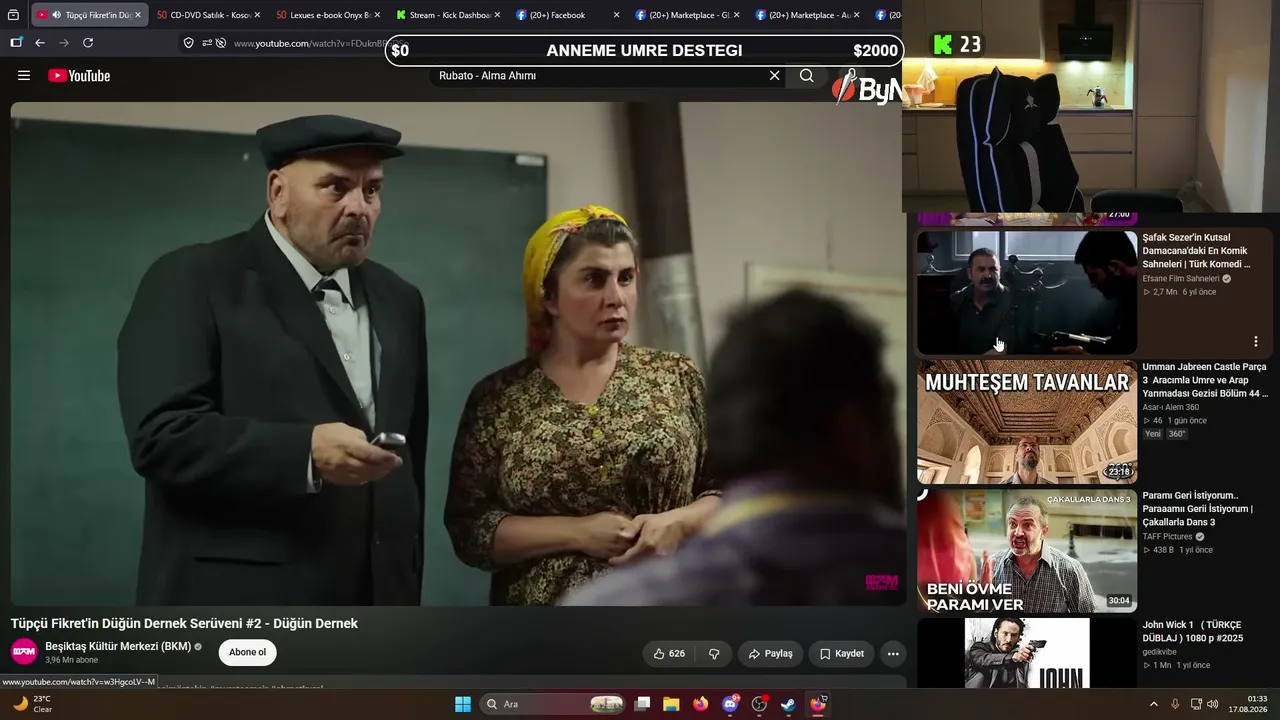Play the John Wick 1 thumbnail
The image size is (1280, 720).
coord(1027,653)
